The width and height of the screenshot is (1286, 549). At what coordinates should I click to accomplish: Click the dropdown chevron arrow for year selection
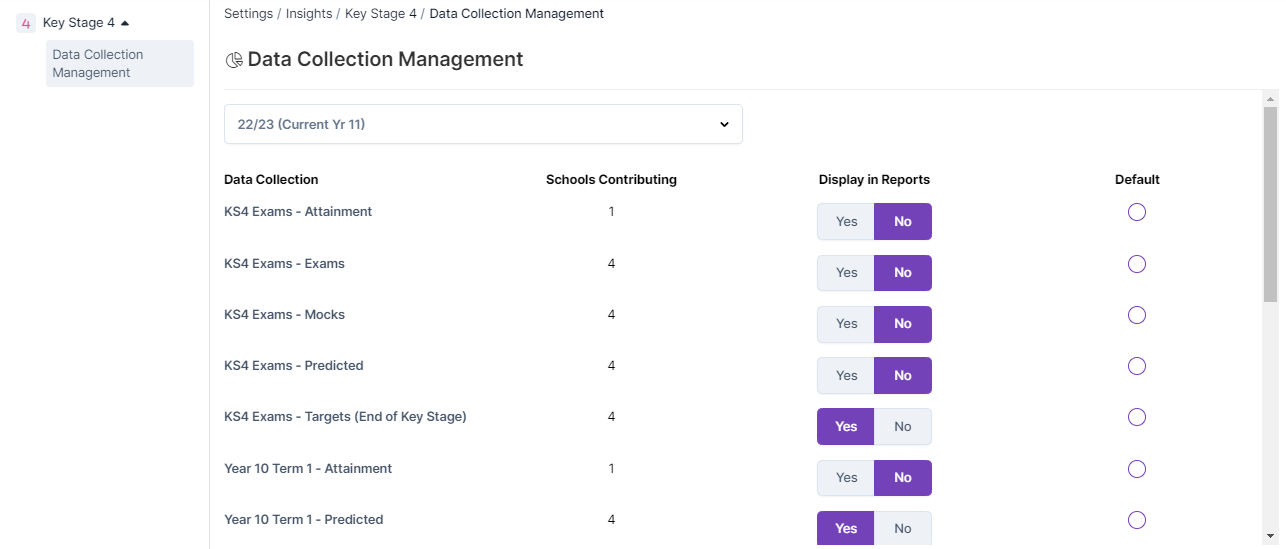coord(724,125)
